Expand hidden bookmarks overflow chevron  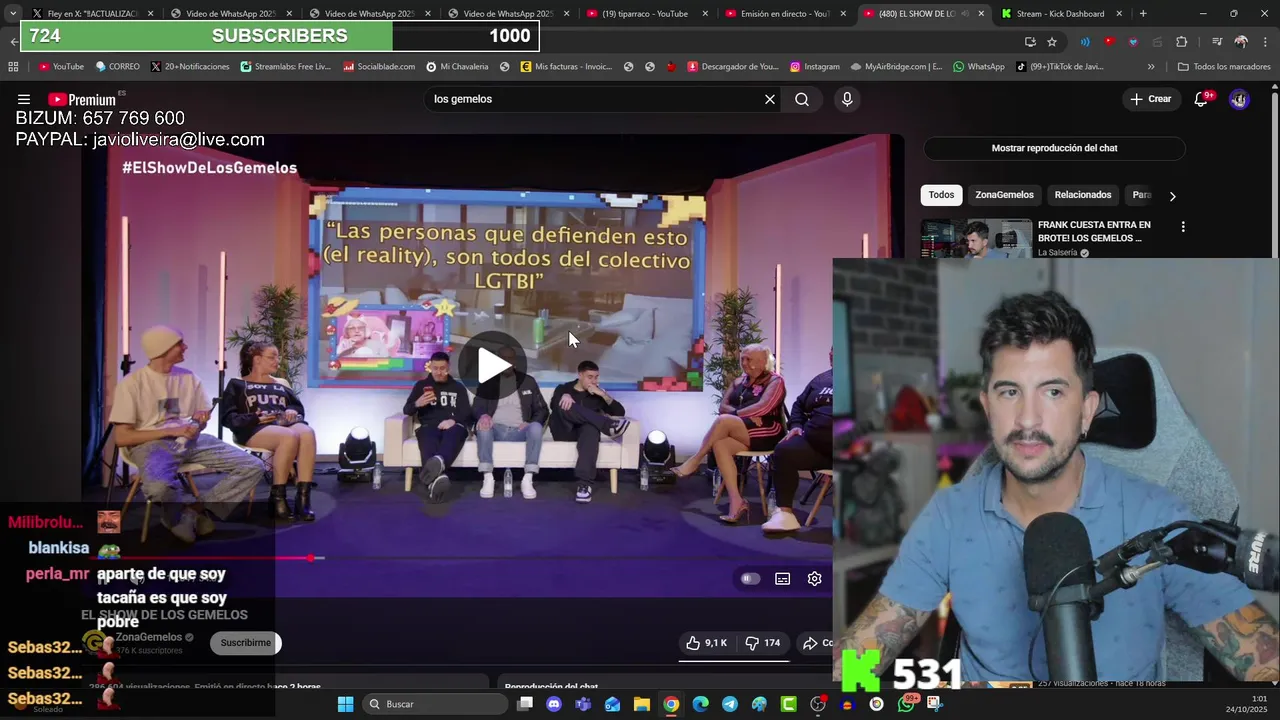(1151, 67)
